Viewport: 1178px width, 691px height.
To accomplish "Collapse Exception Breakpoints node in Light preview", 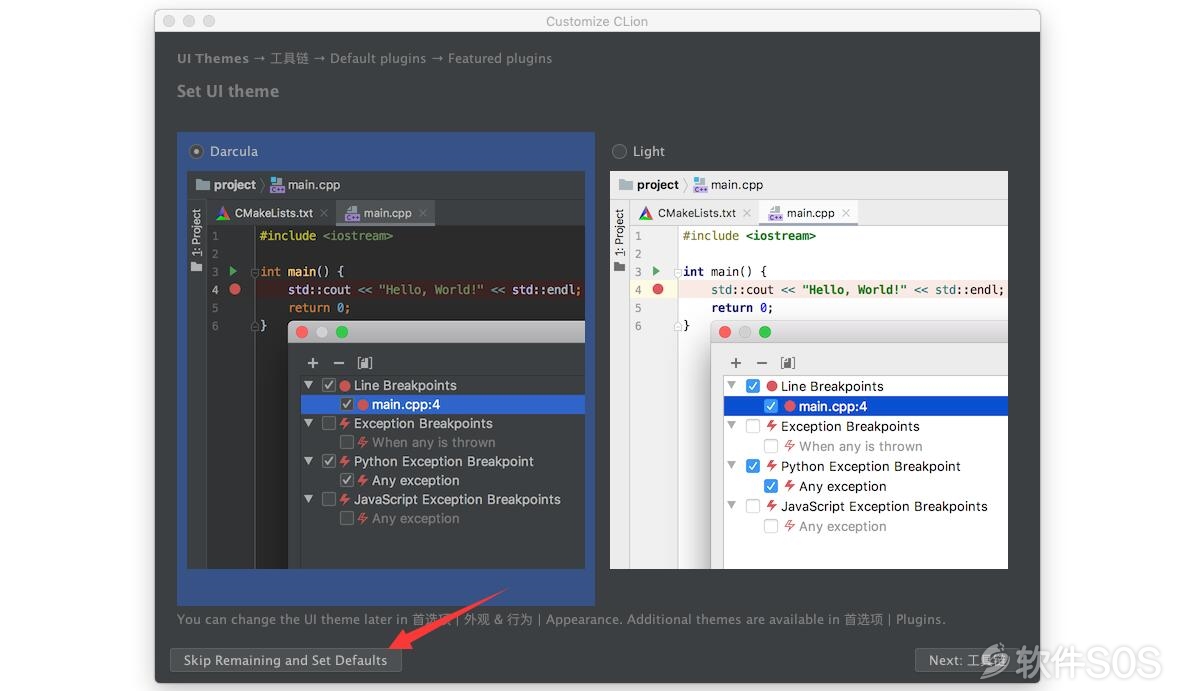I will click(x=731, y=425).
